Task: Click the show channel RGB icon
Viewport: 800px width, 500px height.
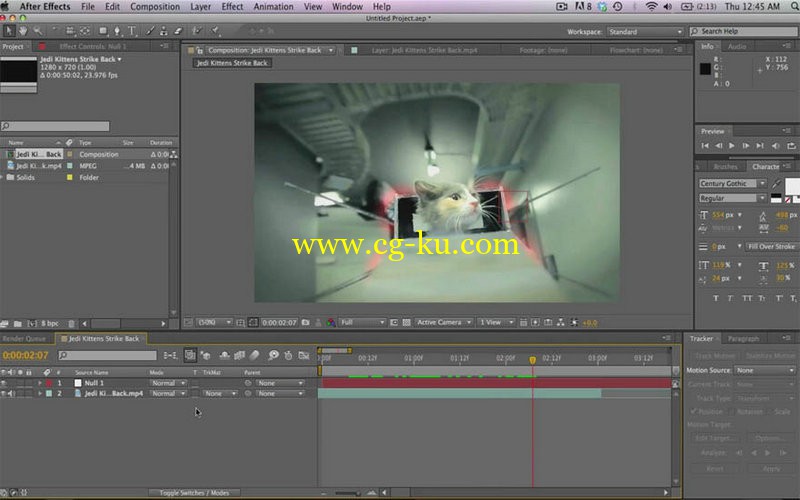Action: pos(331,322)
